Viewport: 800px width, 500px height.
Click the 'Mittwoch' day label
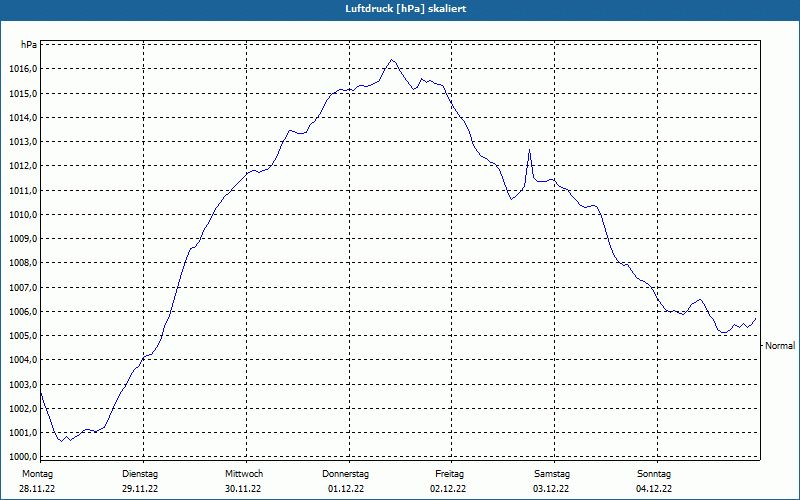(x=244, y=474)
